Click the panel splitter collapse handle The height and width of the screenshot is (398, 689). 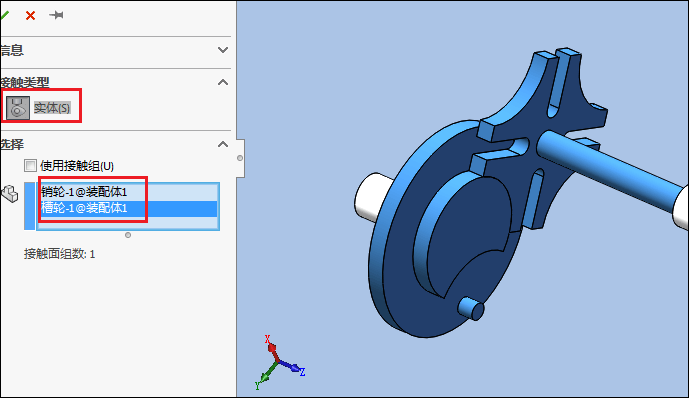(240, 158)
